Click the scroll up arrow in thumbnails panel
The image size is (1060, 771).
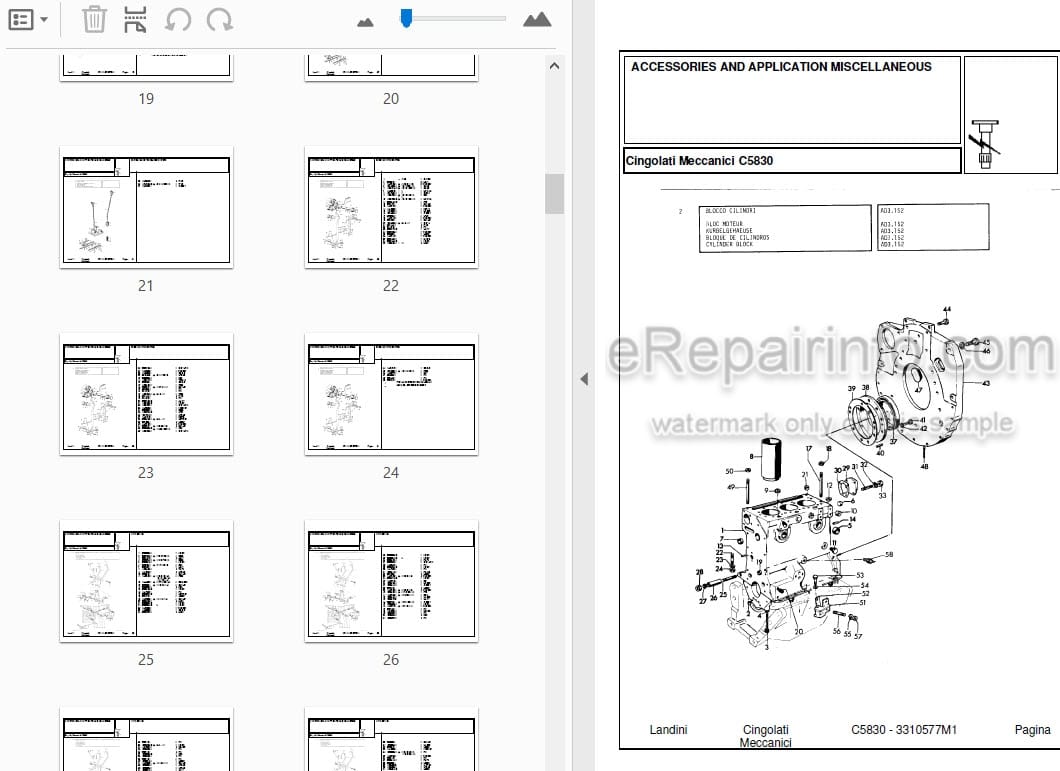click(554, 66)
